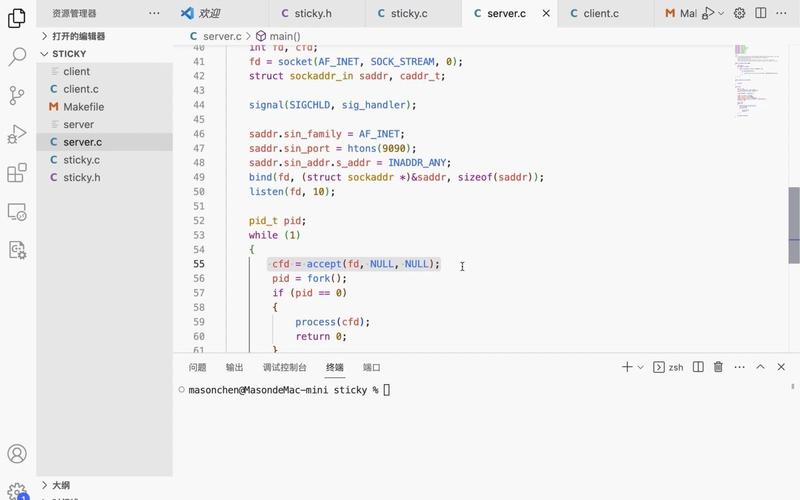Viewport: 800px width, 500px height.
Task: Open terminal panel more actions ellipsis
Action: (x=739, y=367)
